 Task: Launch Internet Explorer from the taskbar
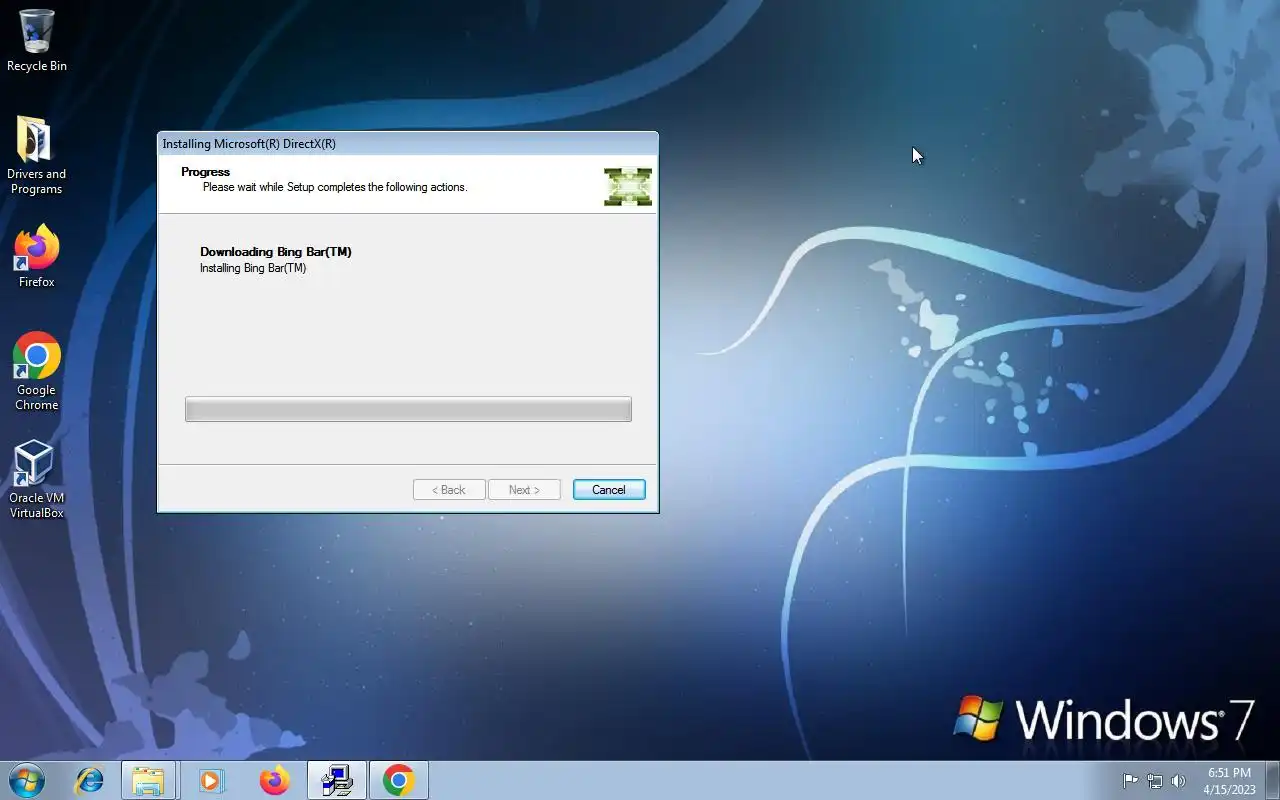coord(90,780)
